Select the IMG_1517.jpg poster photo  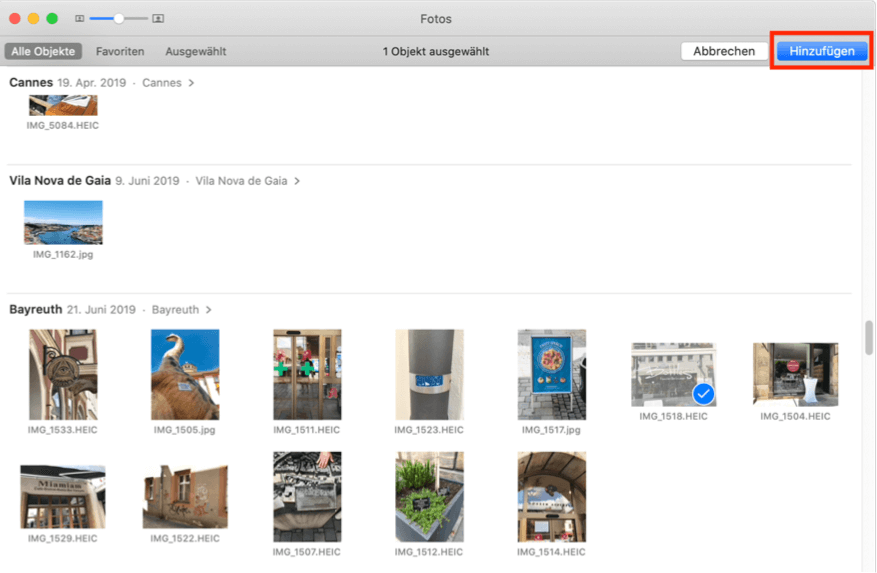tap(551, 375)
